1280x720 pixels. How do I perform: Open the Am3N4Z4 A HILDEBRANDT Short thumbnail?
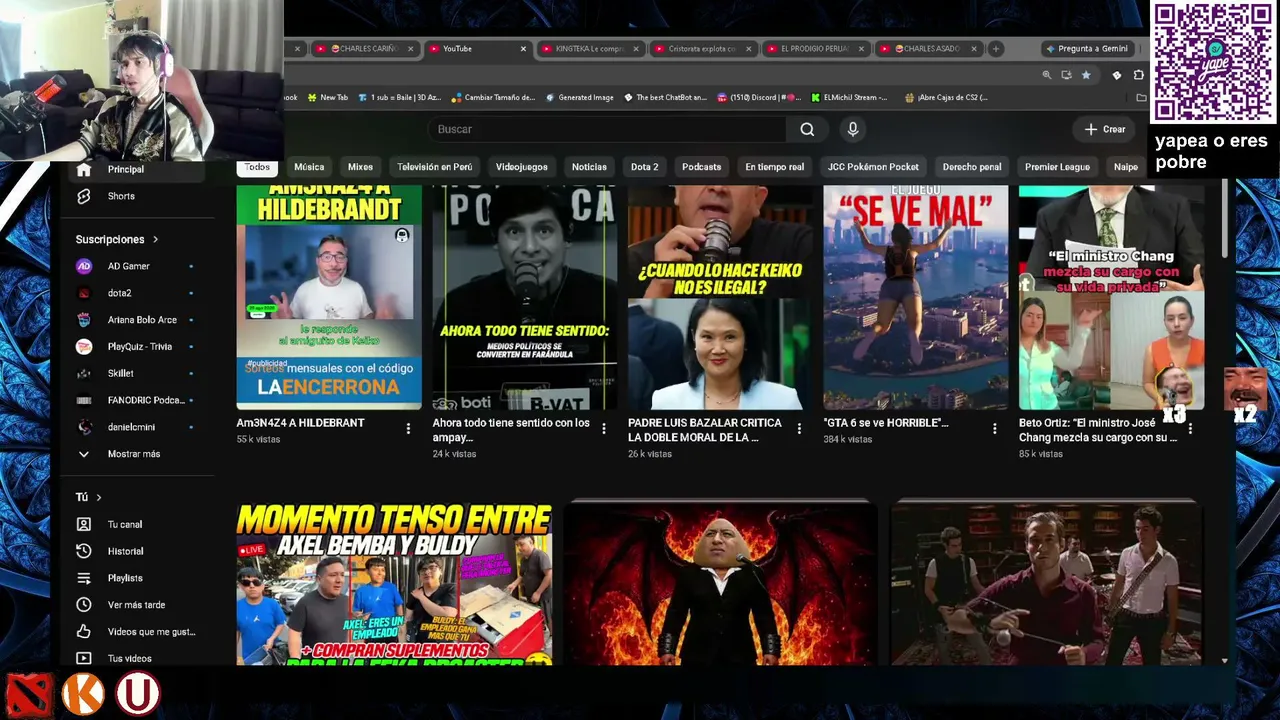click(329, 298)
